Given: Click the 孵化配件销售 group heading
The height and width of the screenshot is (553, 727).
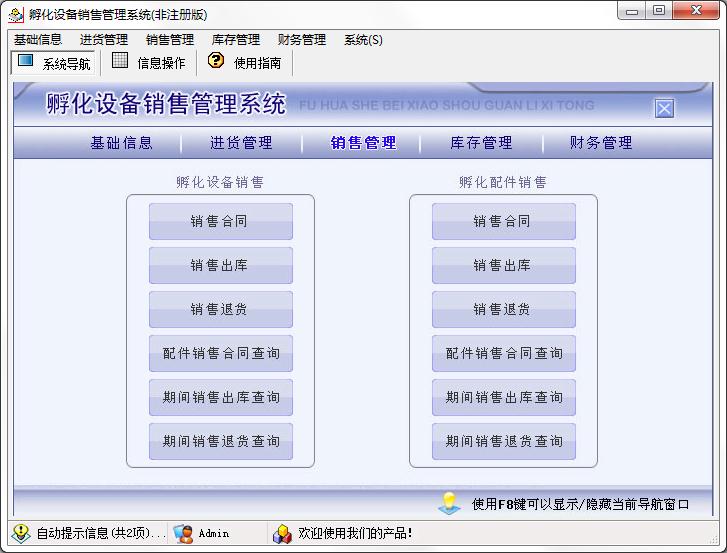Looking at the screenshot, I should [503, 182].
